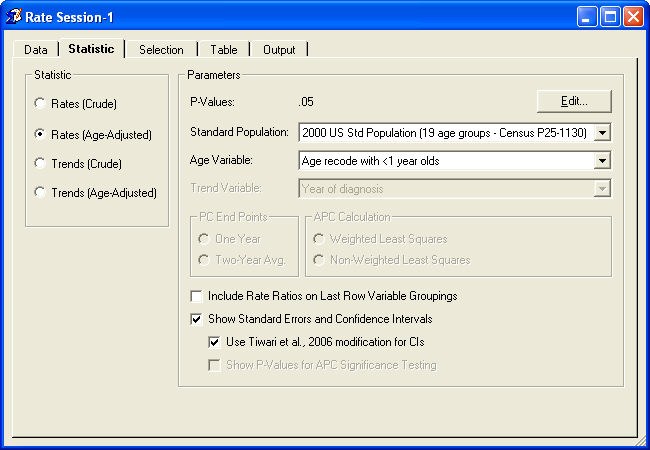Expand the Standard Population dropdown arrow
This screenshot has height=450, width=650.
pos(601,132)
